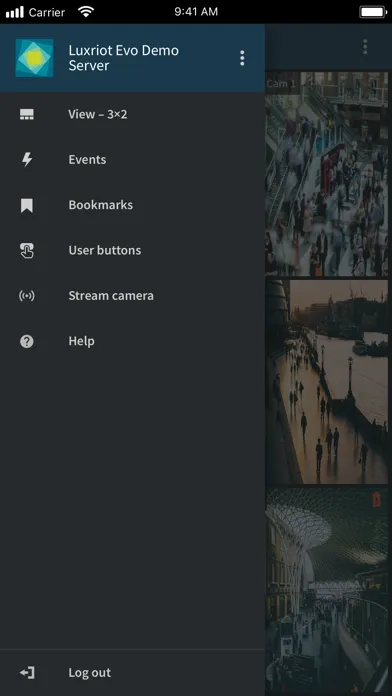Click the Stream camera broadcast icon
The width and height of the screenshot is (392, 696).
click(27, 296)
